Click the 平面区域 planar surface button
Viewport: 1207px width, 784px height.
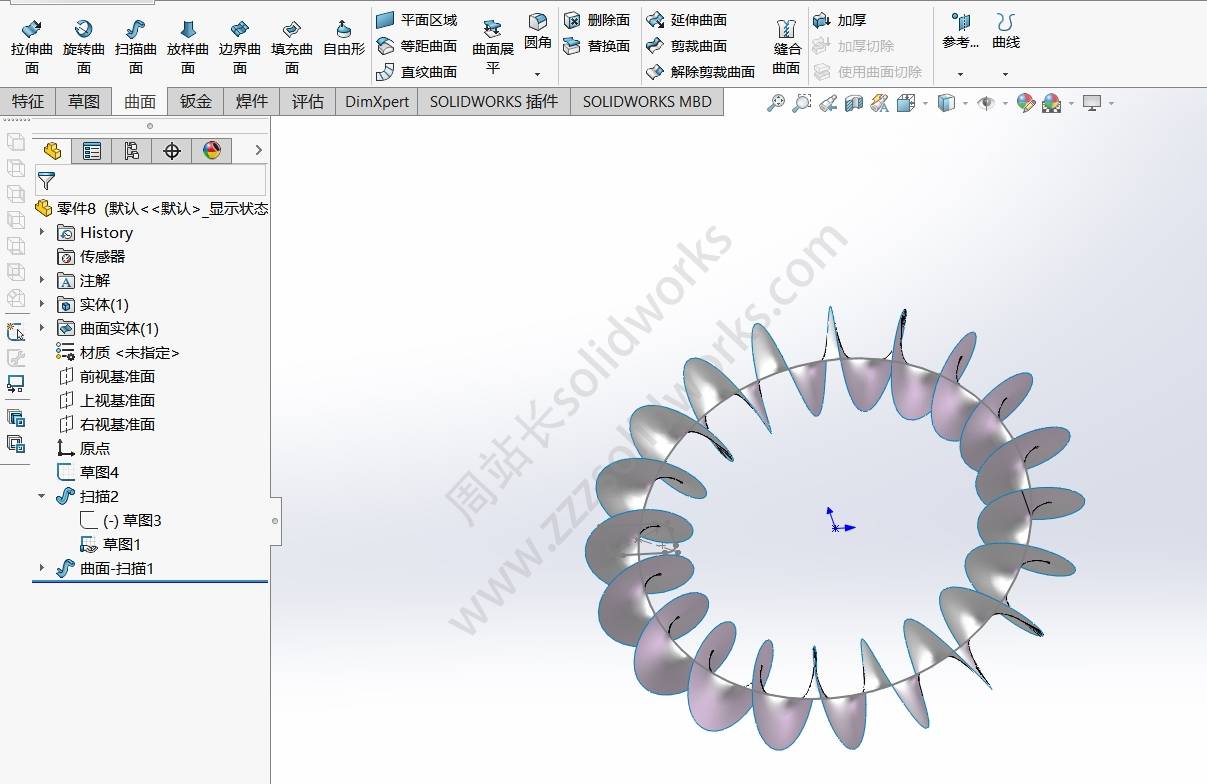[417, 20]
